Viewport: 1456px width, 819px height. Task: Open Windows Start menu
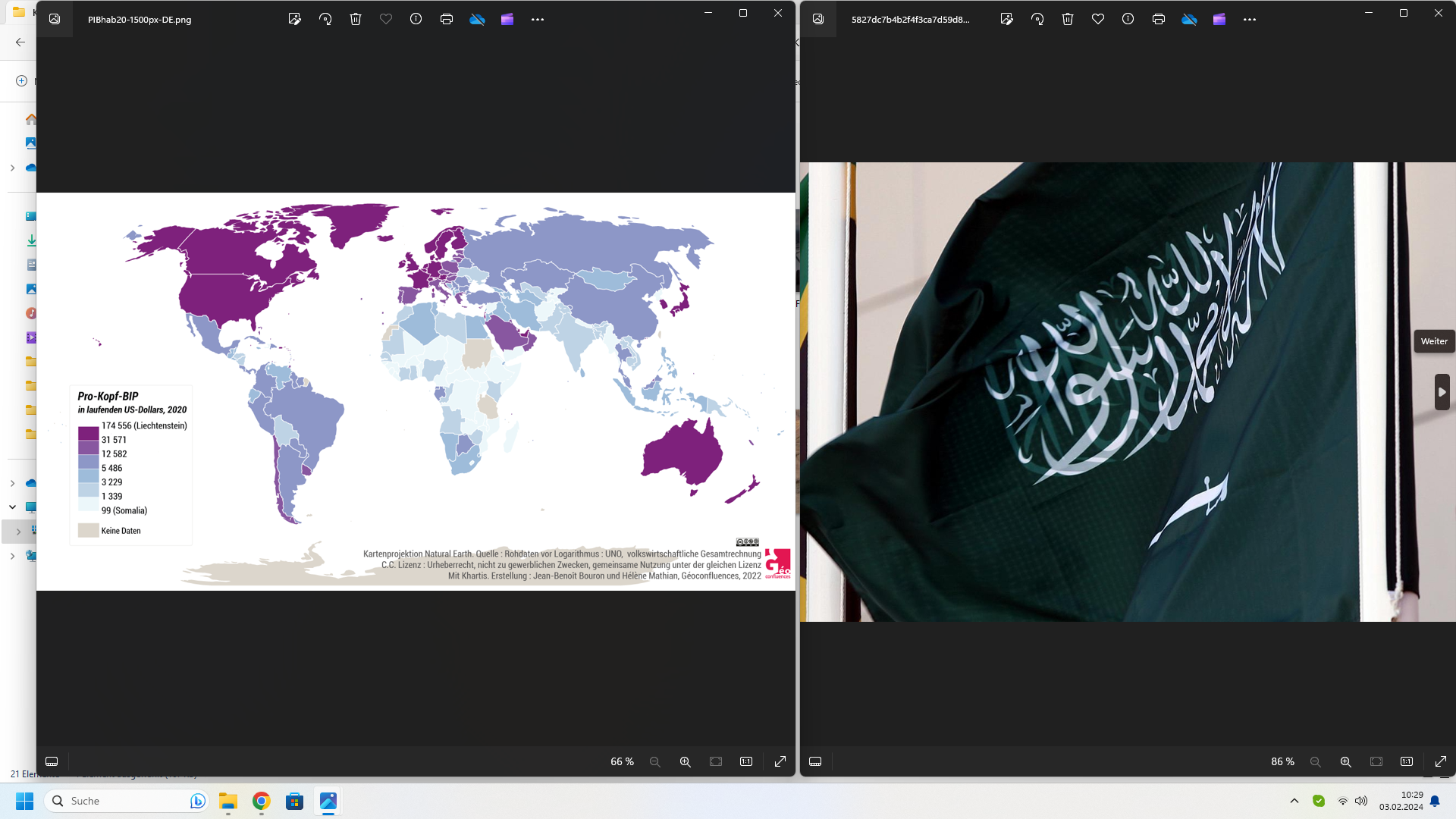(x=24, y=801)
